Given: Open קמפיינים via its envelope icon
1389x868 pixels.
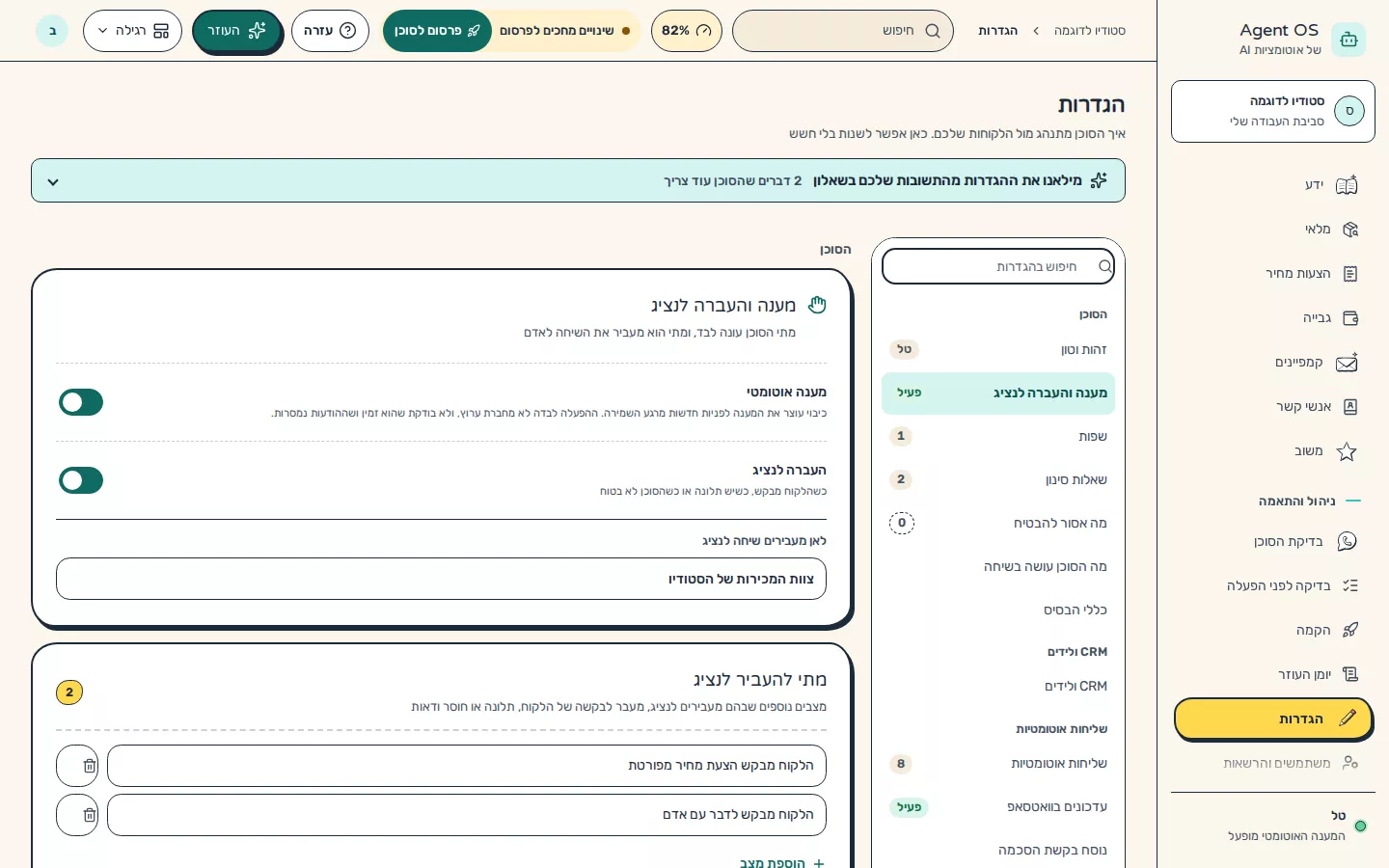Looking at the screenshot, I should pyautogui.click(x=1347, y=363).
